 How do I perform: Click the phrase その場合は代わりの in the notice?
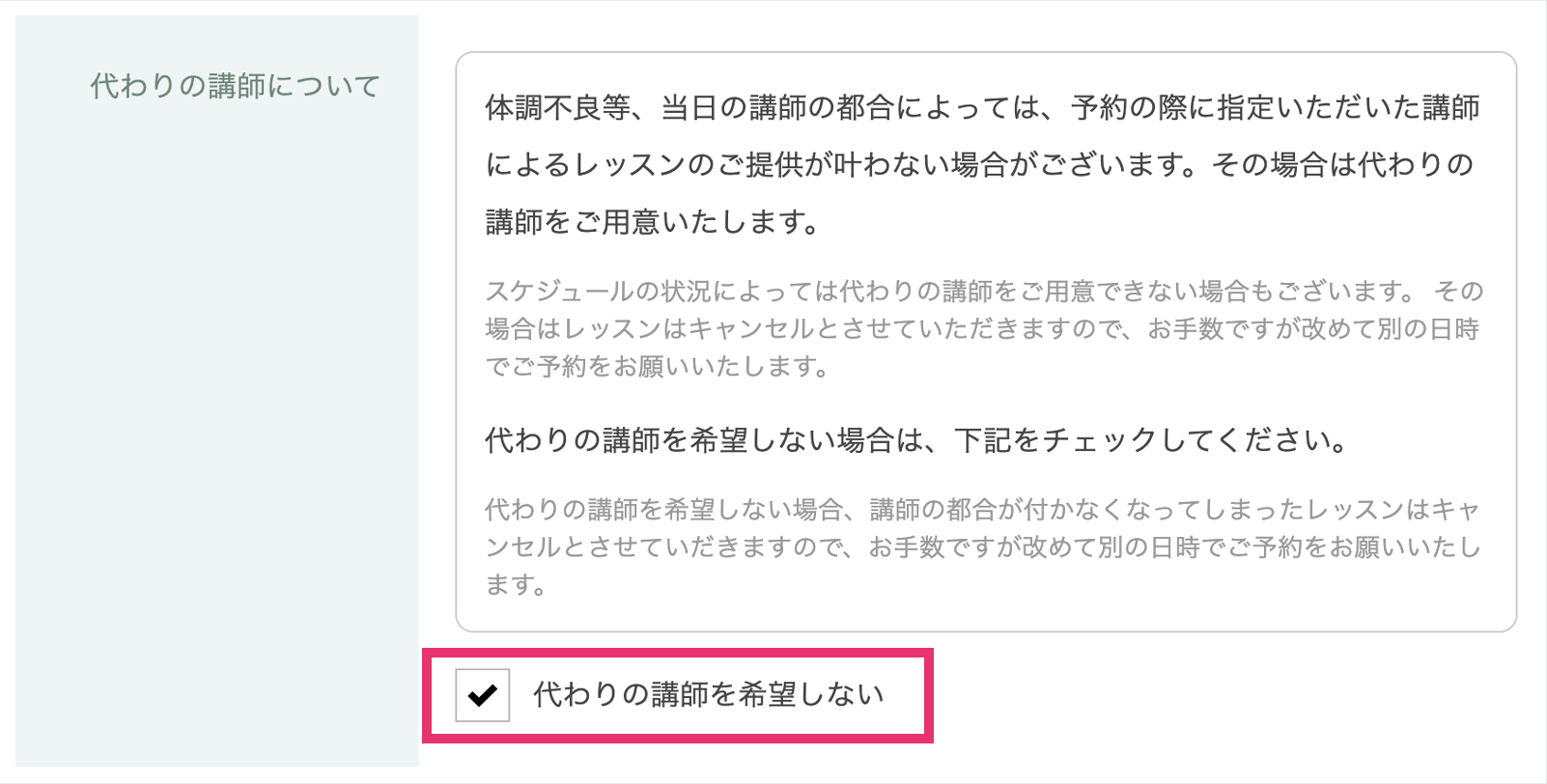(x=1342, y=164)
